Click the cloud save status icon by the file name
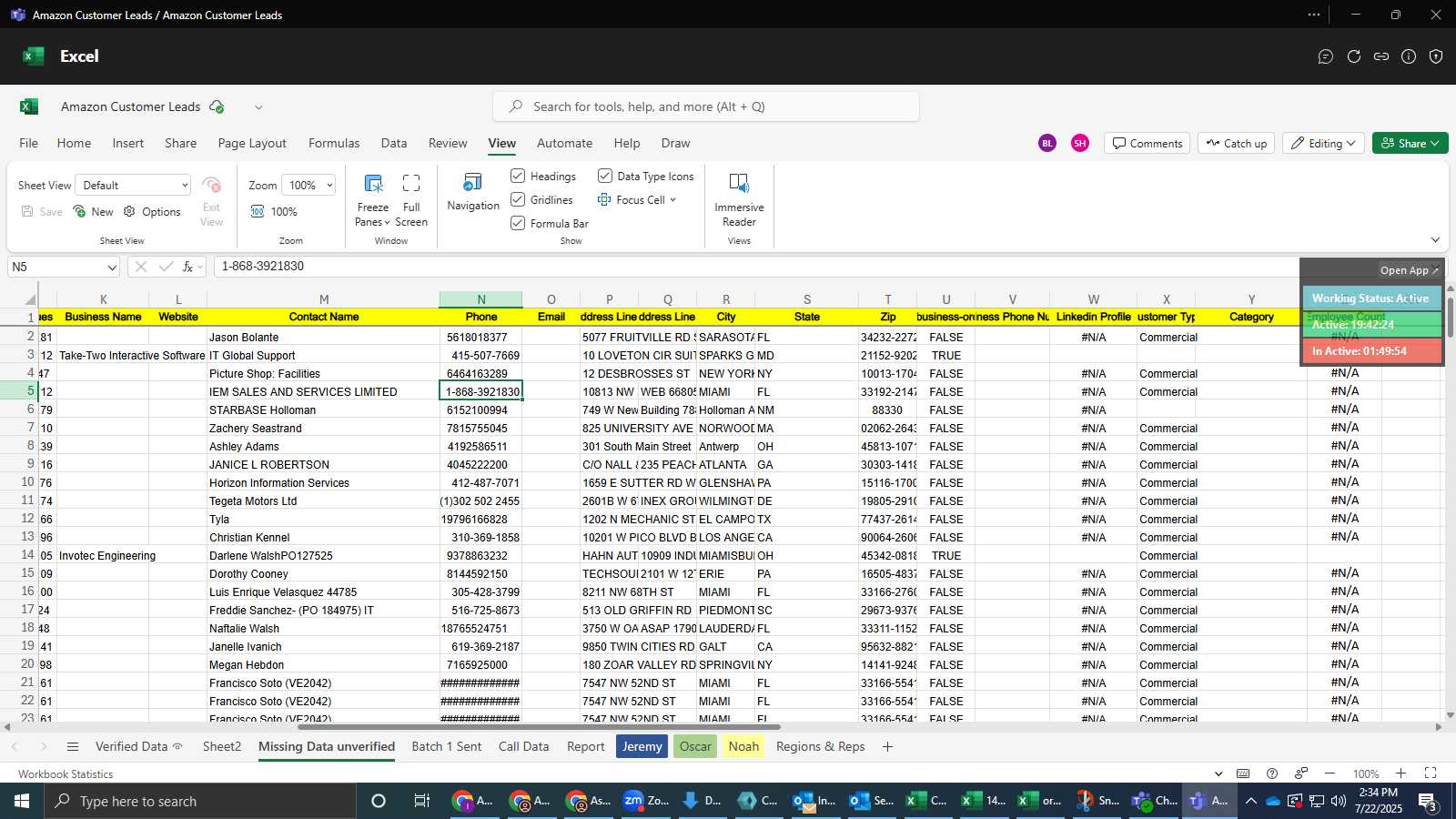 coord(217,106)
